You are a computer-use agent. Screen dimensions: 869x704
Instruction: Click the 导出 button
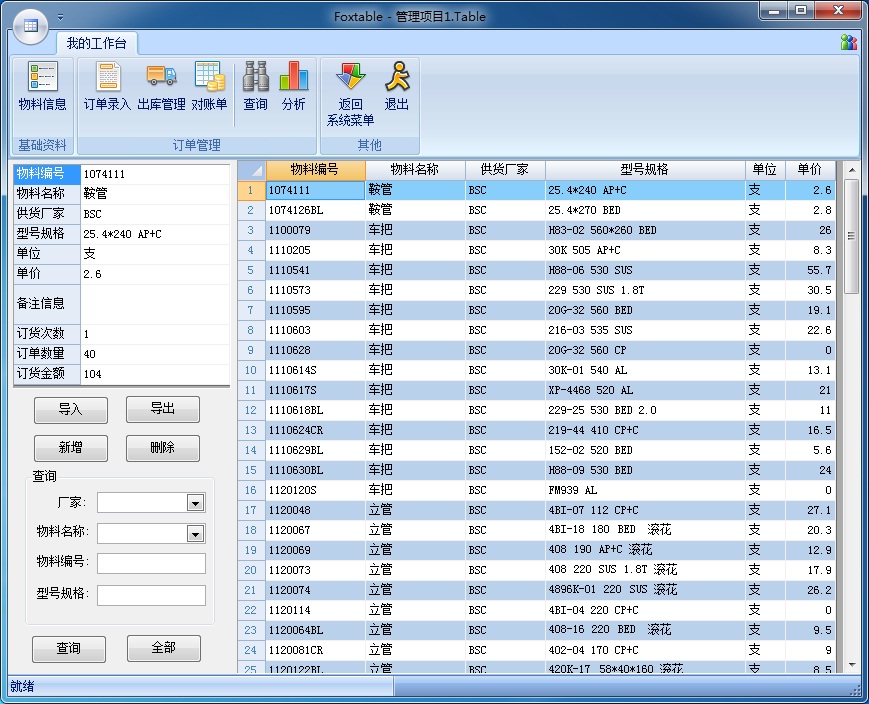pyautogui.click(x=163, y=409)
